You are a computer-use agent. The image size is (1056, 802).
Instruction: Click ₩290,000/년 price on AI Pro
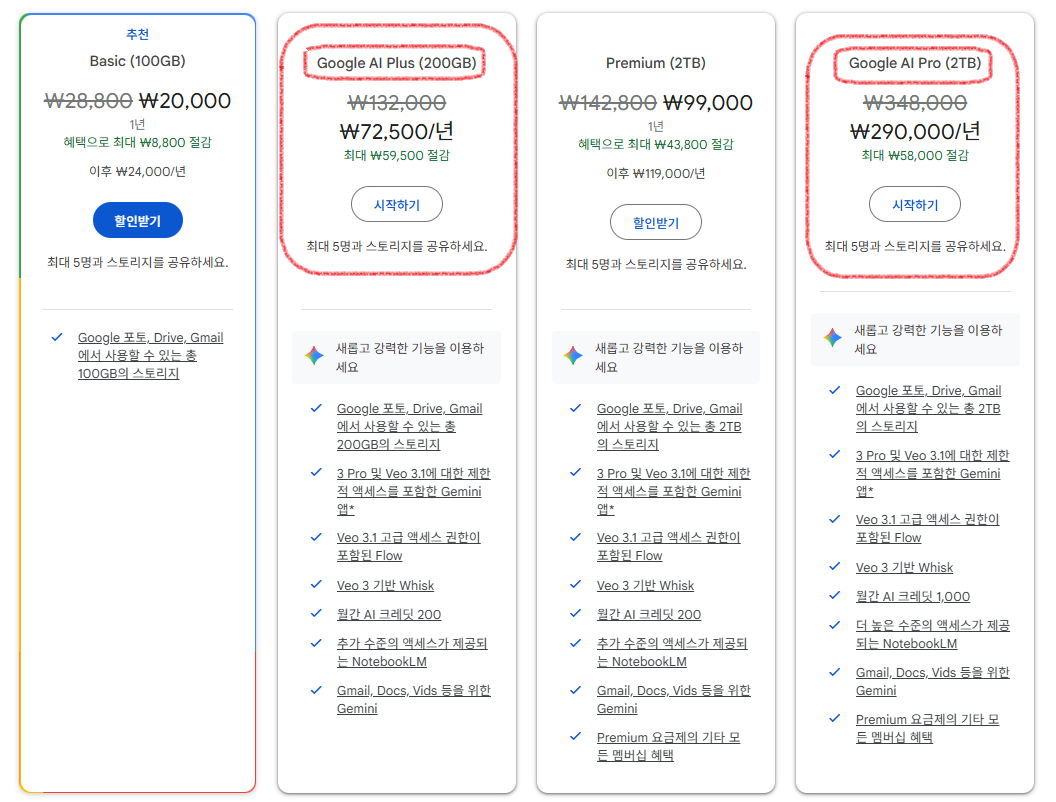[x=915, y=131]
